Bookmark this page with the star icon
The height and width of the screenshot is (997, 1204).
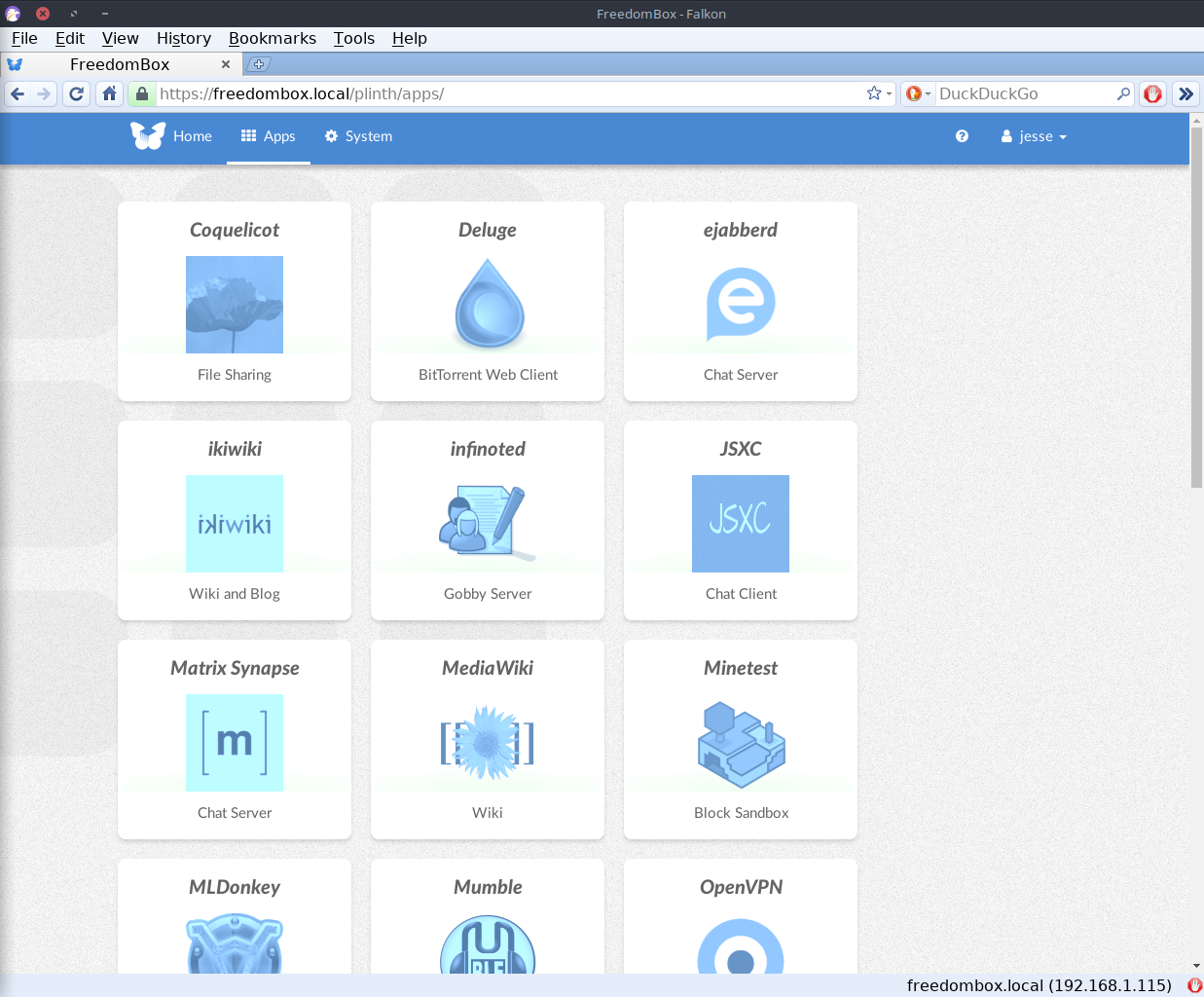pos(874,93)
